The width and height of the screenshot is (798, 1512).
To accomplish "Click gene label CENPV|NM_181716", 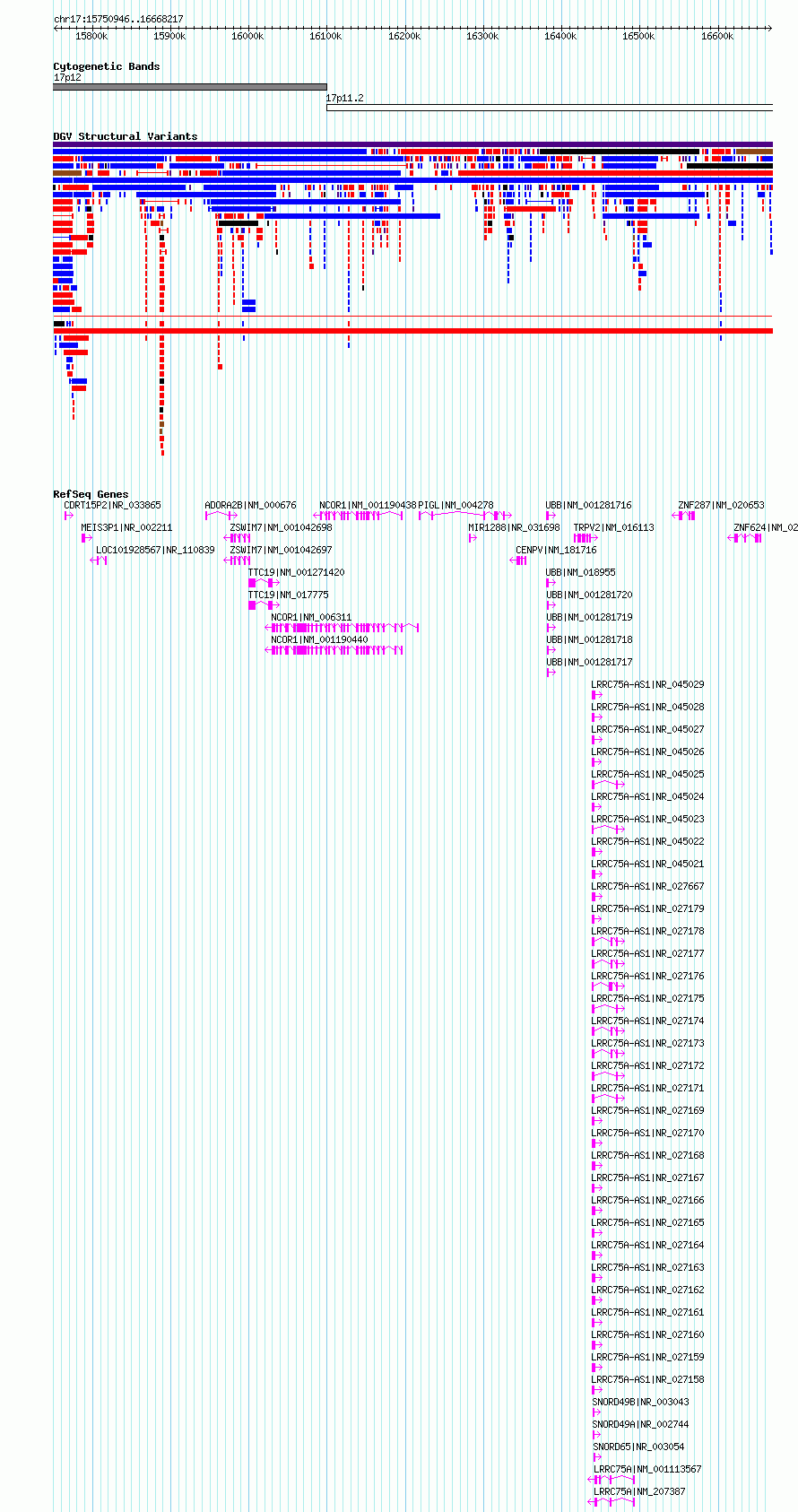I will [556, 550].
